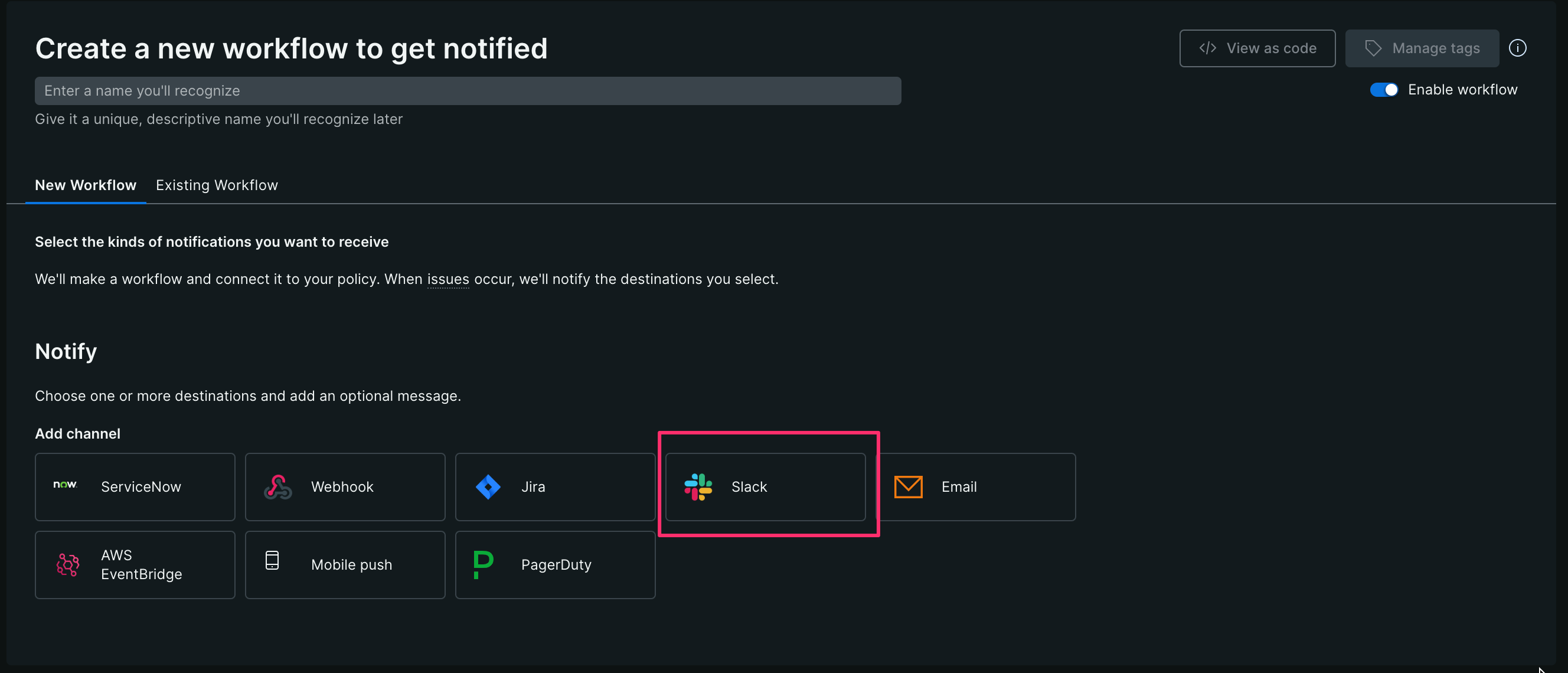Click the info icon near Manage tags
Screen dimensions: 1568x673
[1518, 48]
